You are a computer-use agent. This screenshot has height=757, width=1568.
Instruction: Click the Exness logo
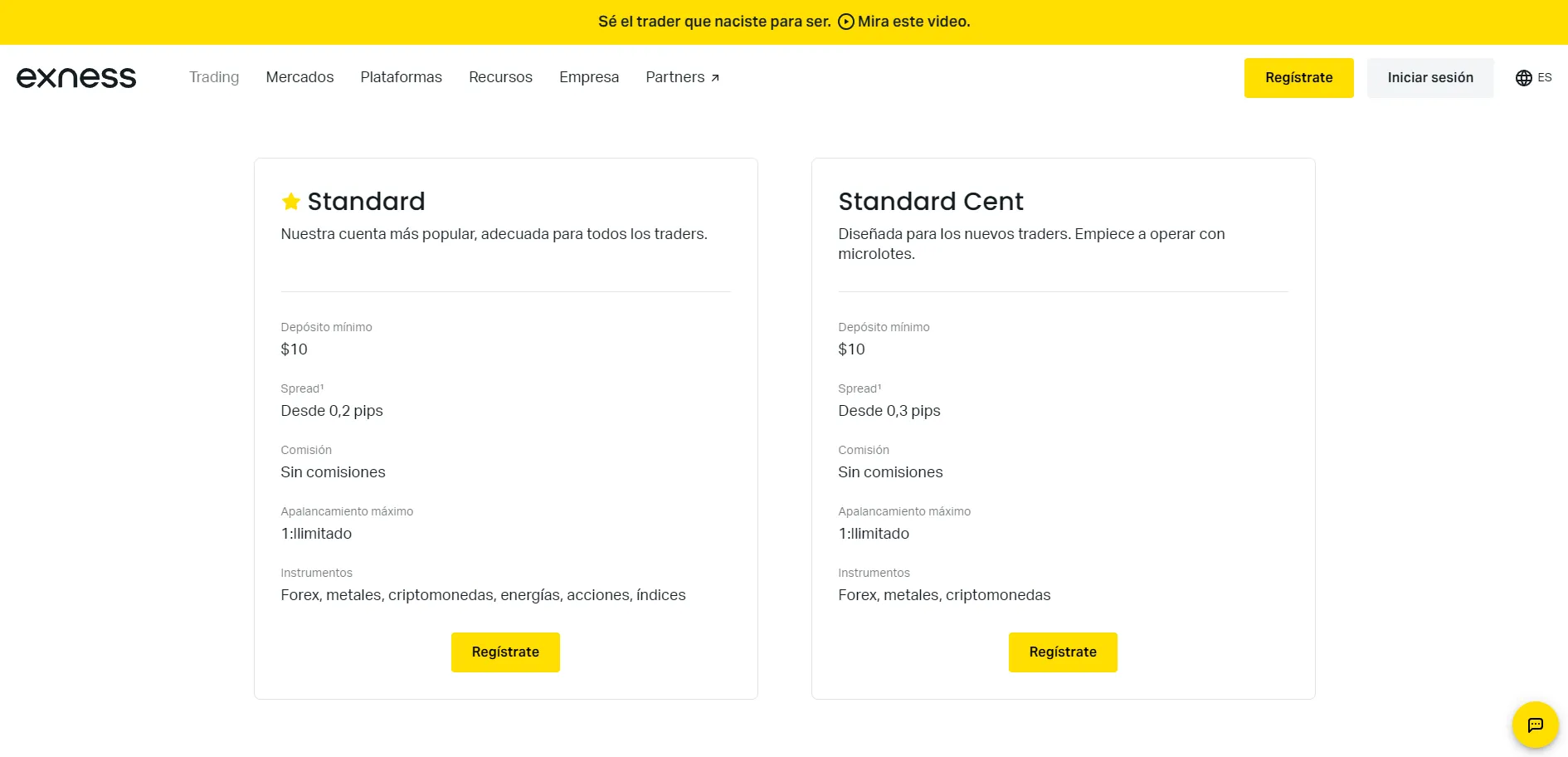tap(76, 77)
